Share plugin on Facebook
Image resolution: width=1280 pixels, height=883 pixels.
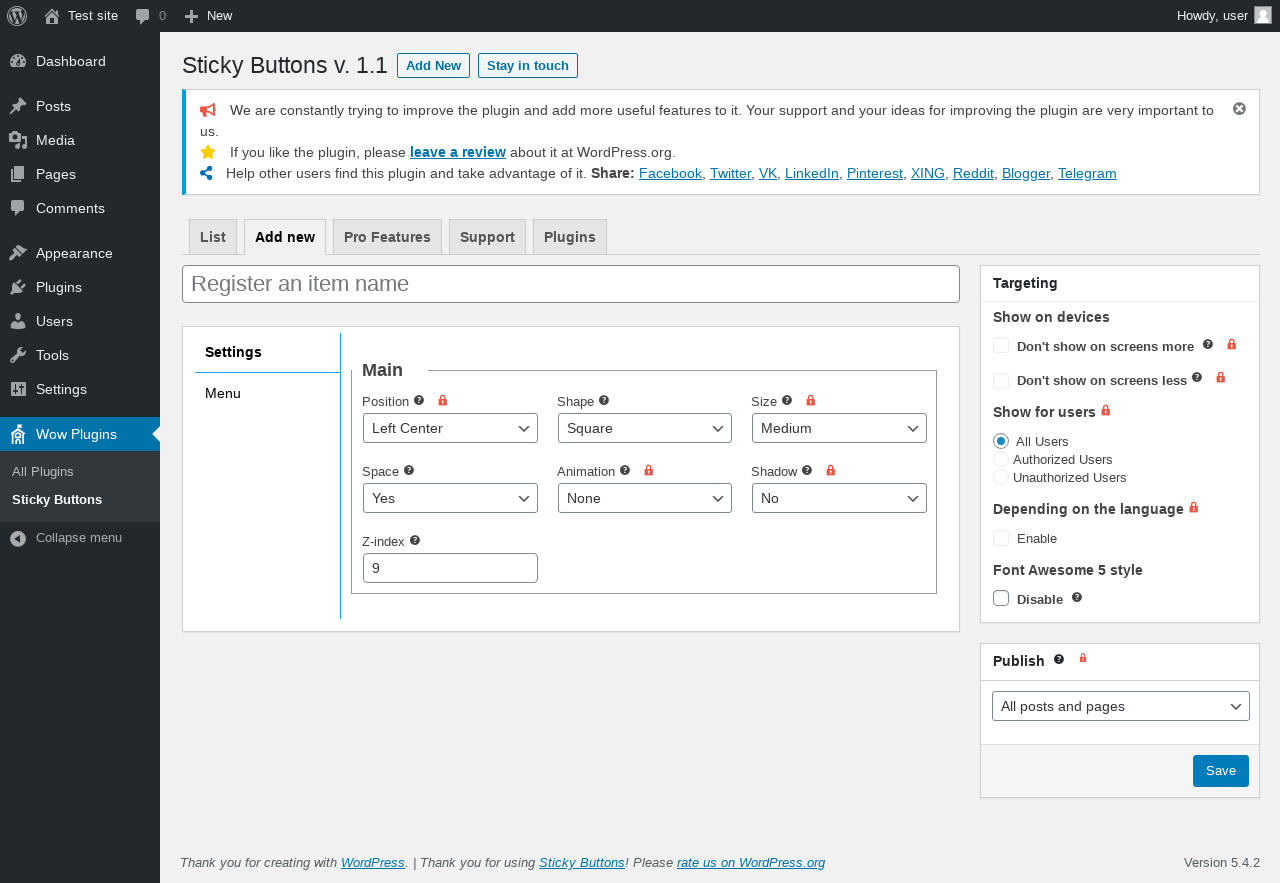point(670,173)
